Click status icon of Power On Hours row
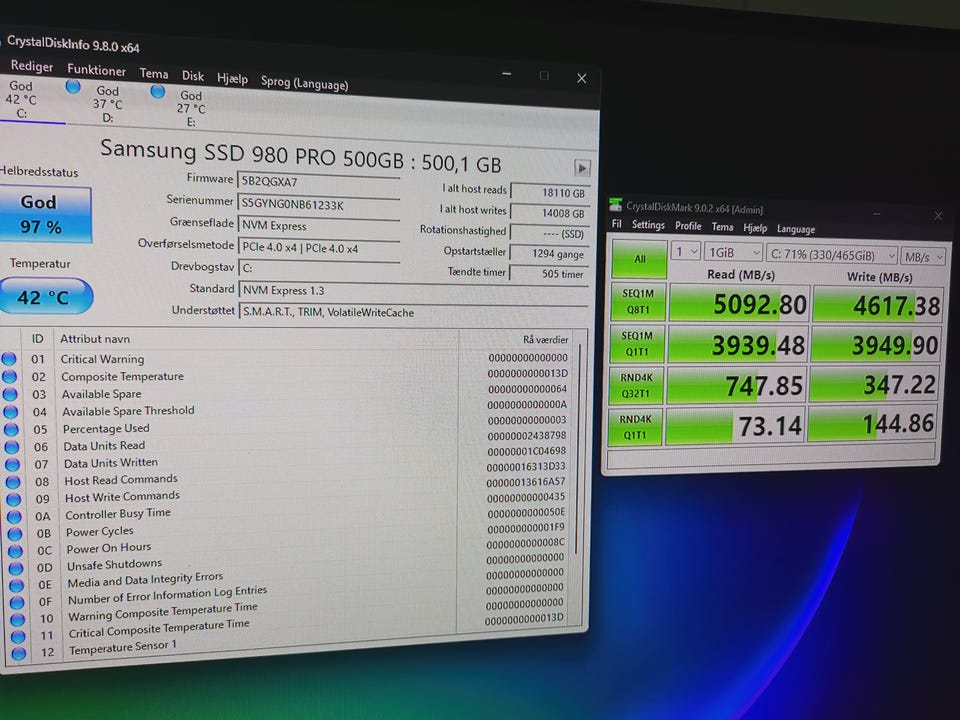 (x=16, y=551)
